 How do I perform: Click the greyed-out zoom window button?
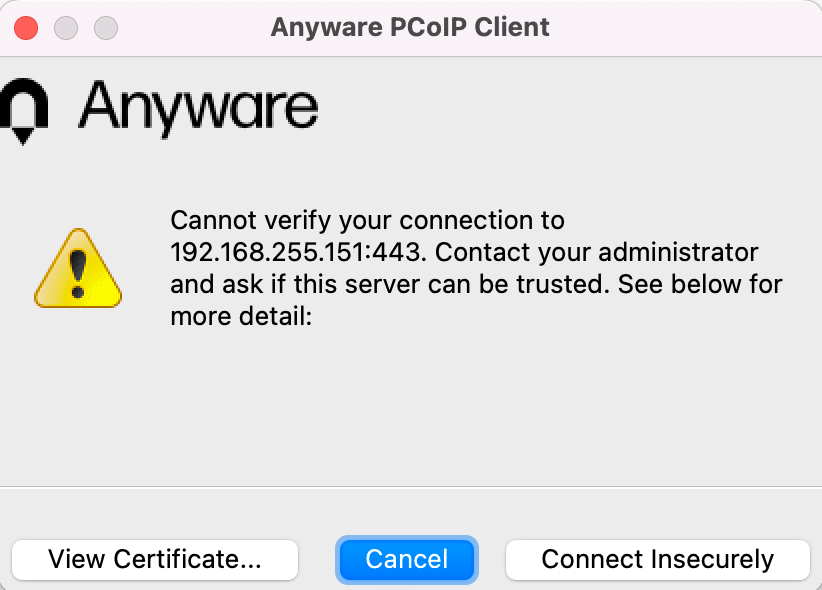106,28
